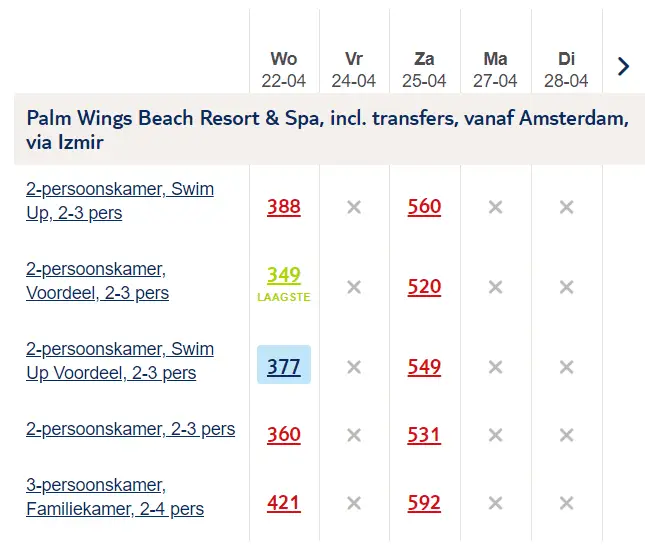645x560 pixels.
Task: Choose the 520 Voordeel price on 25-04
Action: [x=424, y=287]
